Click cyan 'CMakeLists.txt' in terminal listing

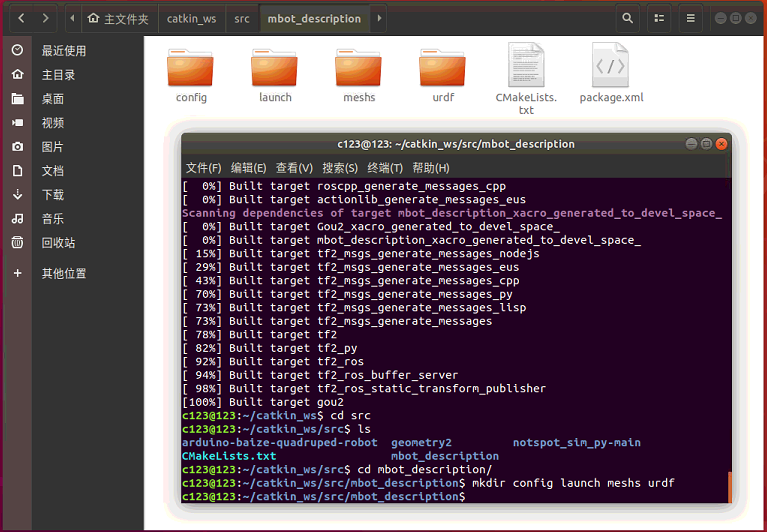coord(229,456)
